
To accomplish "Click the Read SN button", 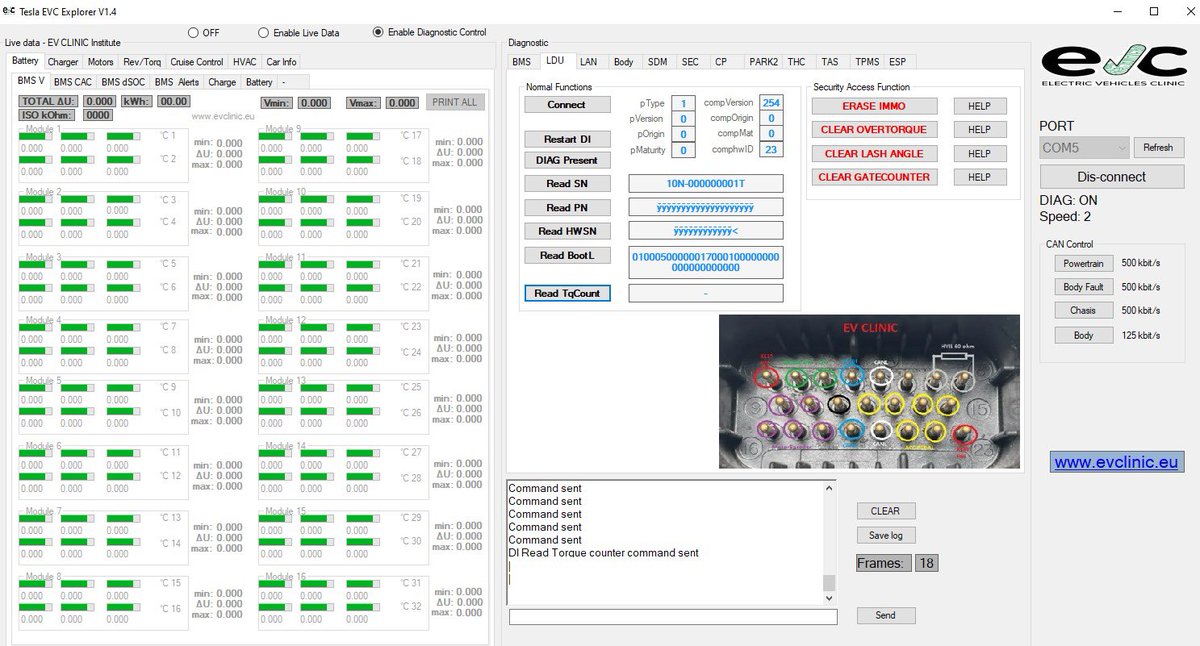I will 567,184.
